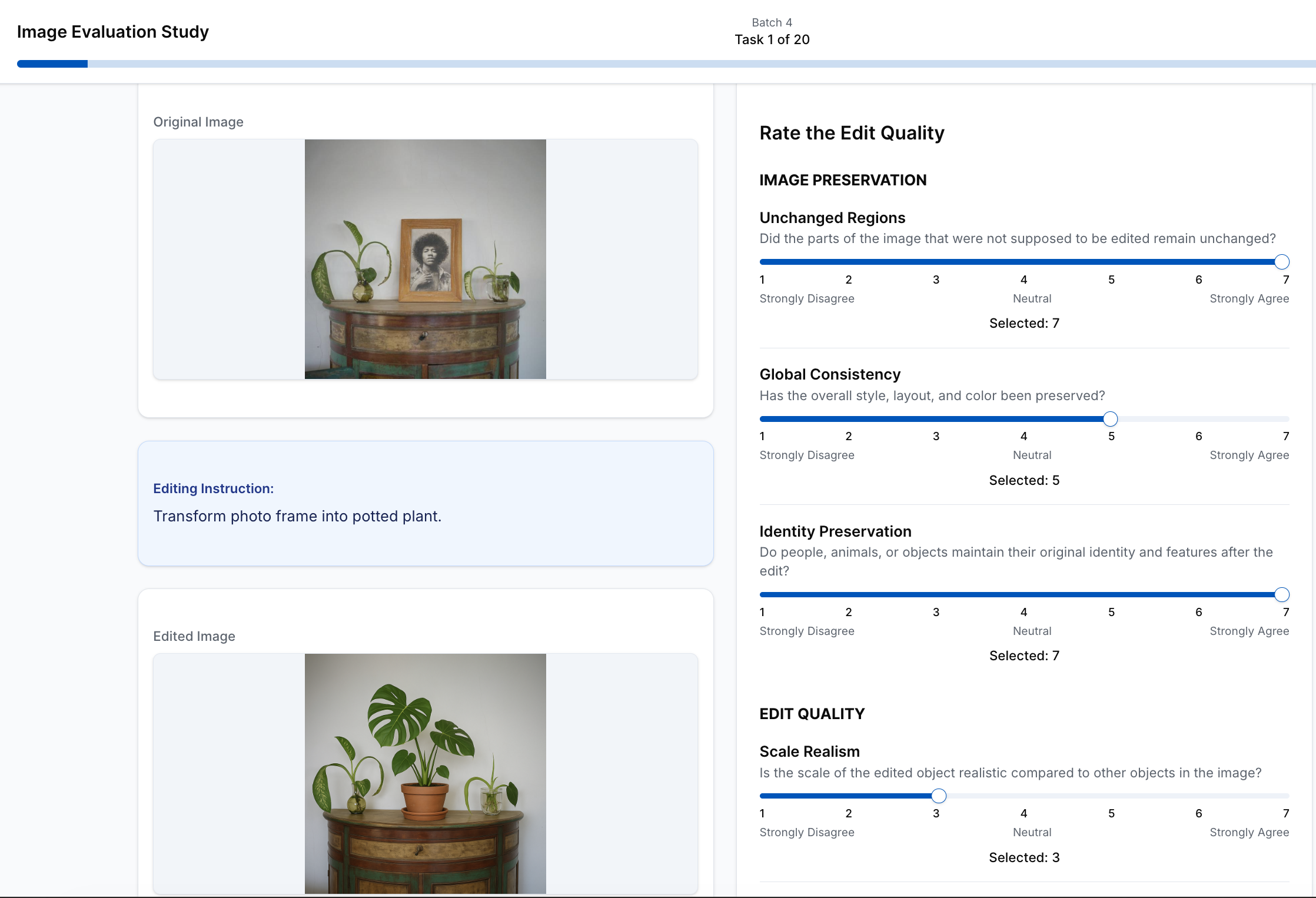Screen dimensions: 1316x898
Task: Click the Unchanged Regions slider handle
Action: (x=1281, y=262)
